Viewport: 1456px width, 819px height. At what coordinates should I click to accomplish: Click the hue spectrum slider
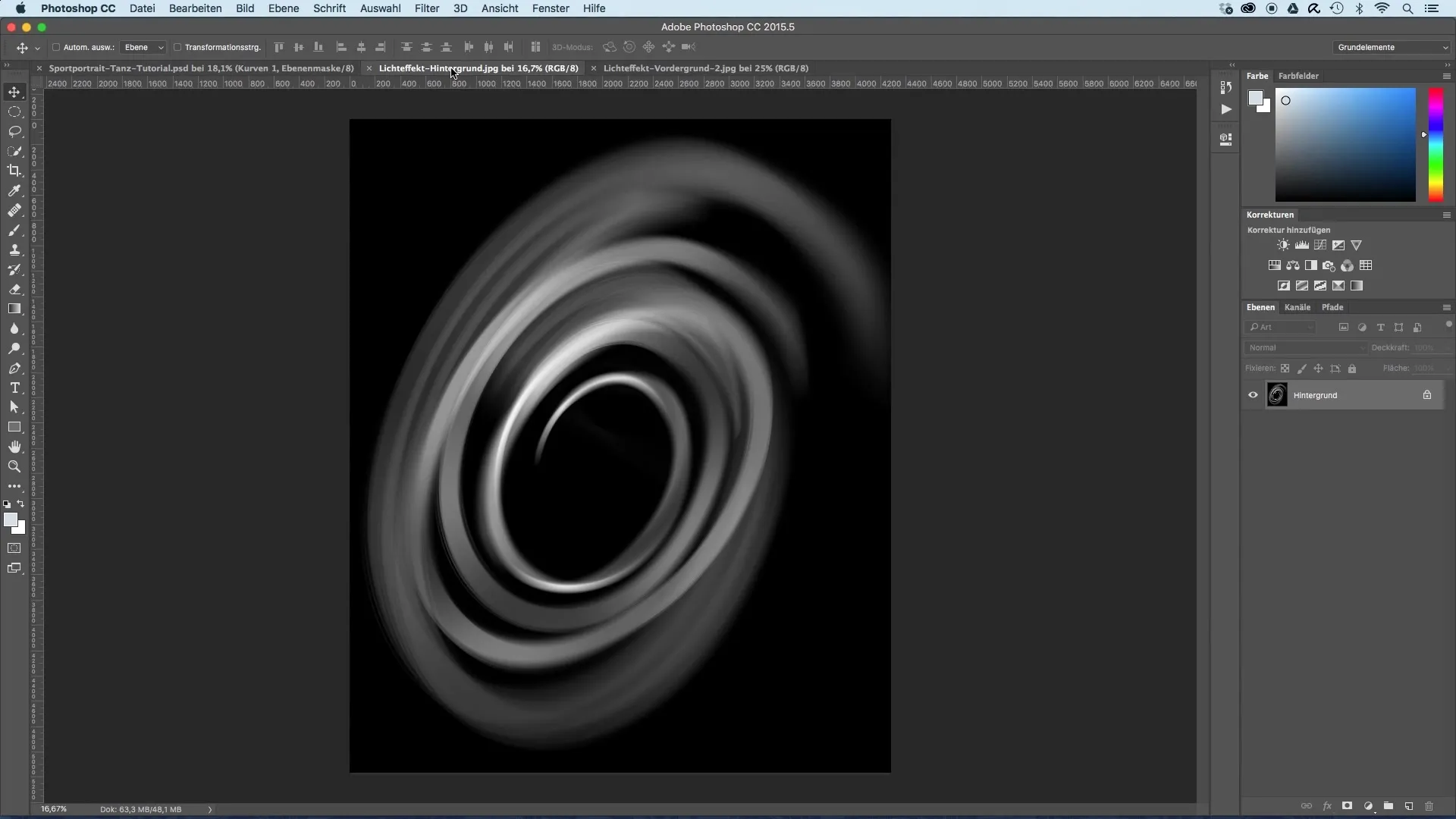(x=1436, y=144)
